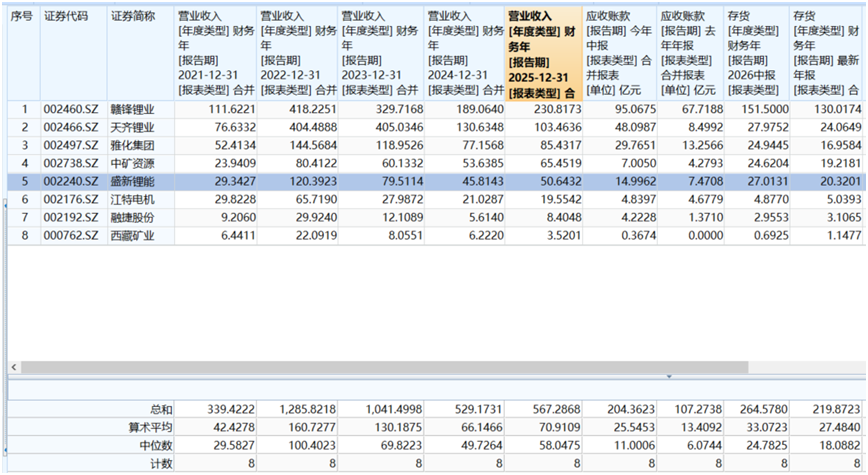The height and width of the screenshot is (475, 868).
Task: Select median value 11.0006
Action: point(620,446)
